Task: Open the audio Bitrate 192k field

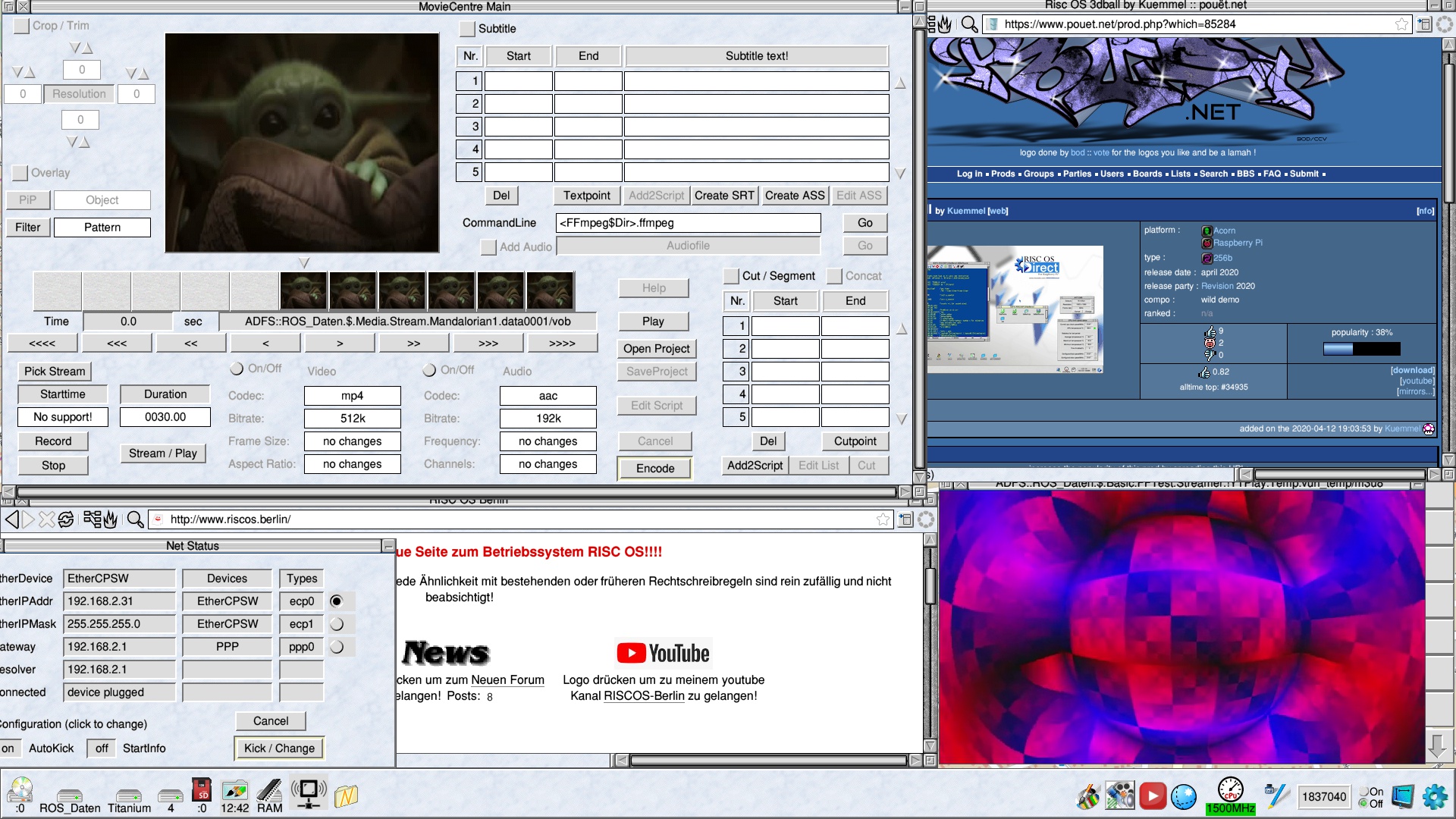Action: pyautogui.click(x=548, y=419)
